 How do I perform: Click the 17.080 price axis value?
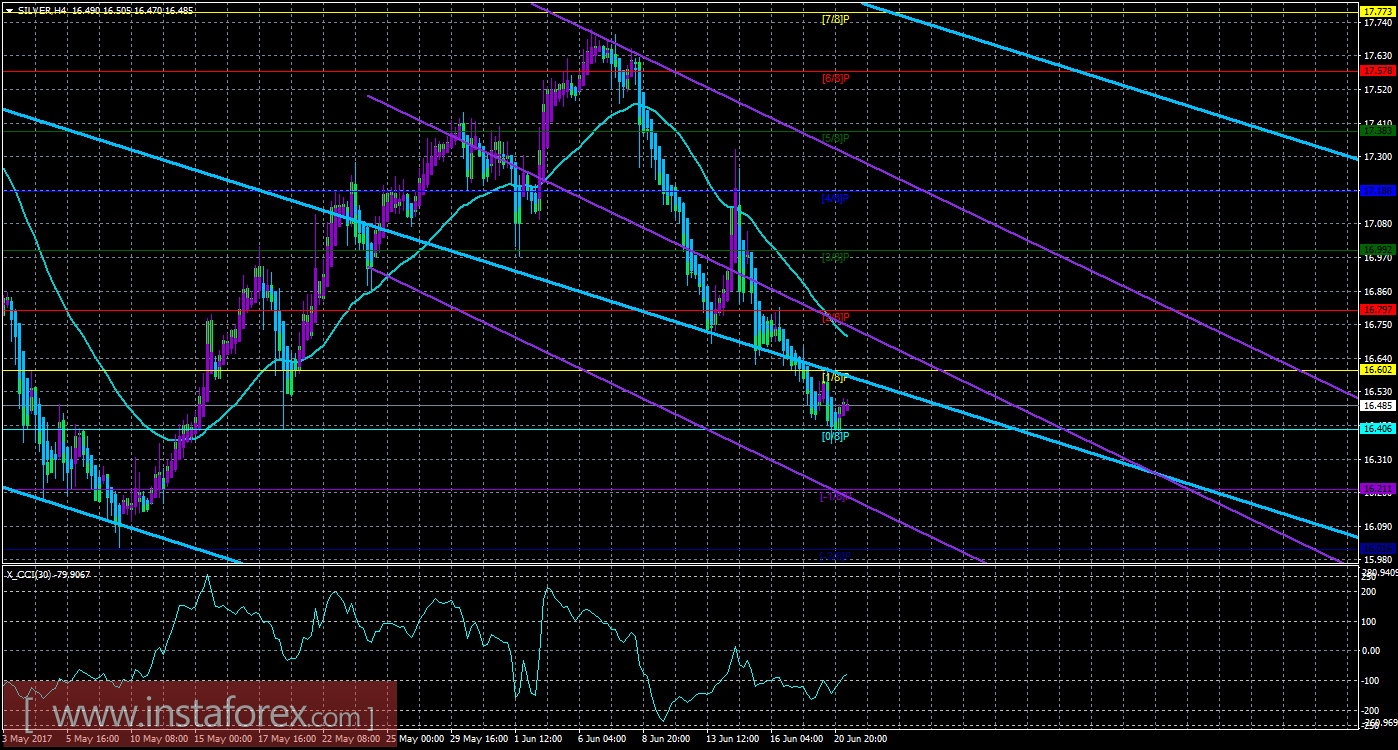[x=1376, y=224]
